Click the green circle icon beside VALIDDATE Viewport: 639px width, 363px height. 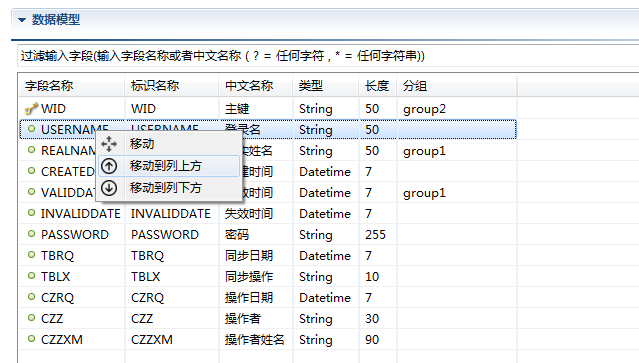pos(31,192)
